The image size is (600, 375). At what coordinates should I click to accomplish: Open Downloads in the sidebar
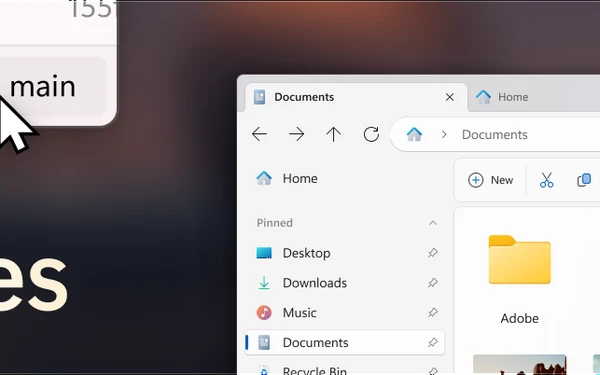(x=344, y=283)
